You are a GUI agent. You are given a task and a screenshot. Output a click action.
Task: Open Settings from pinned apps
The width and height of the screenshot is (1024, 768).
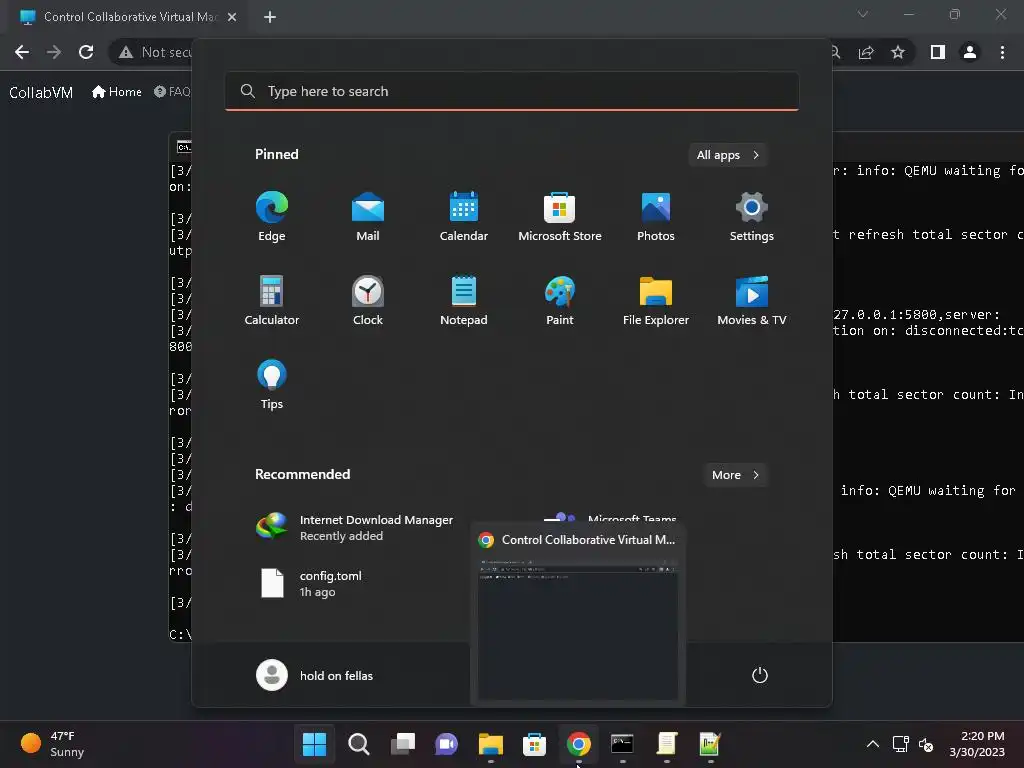point(752,217)
